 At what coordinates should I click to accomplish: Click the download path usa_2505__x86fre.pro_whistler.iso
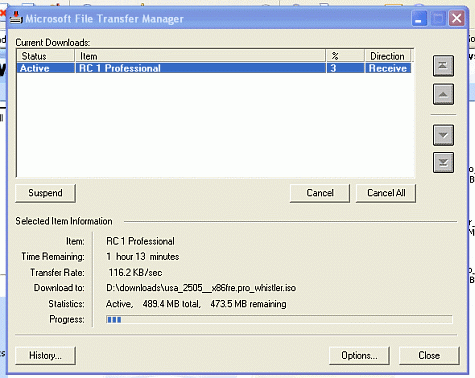(x=201, y=288)
